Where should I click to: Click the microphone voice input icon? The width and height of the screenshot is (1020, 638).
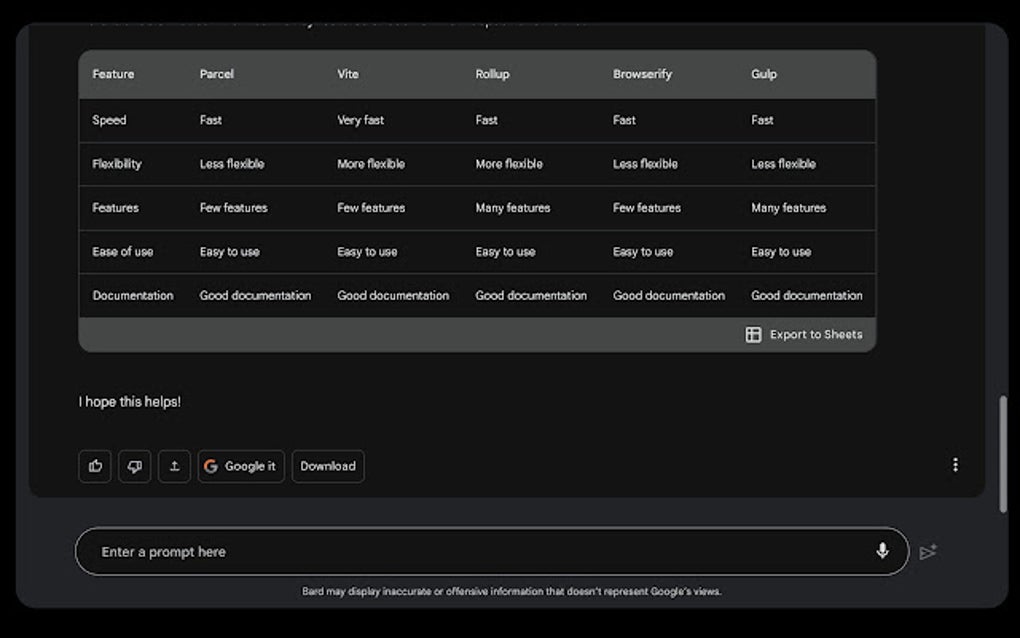tap(882, 551)
